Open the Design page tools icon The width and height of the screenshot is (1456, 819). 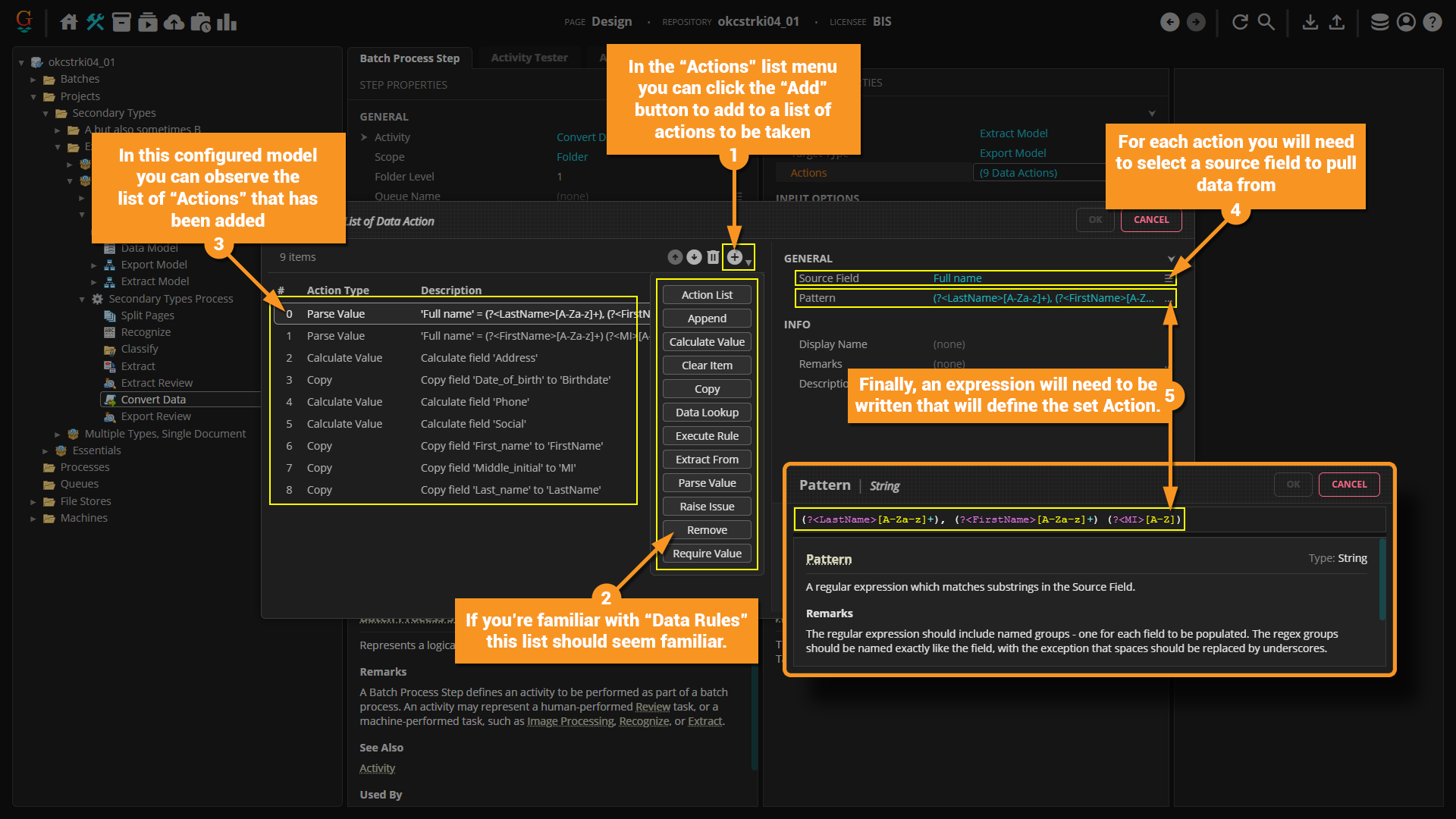pos(95,22)
